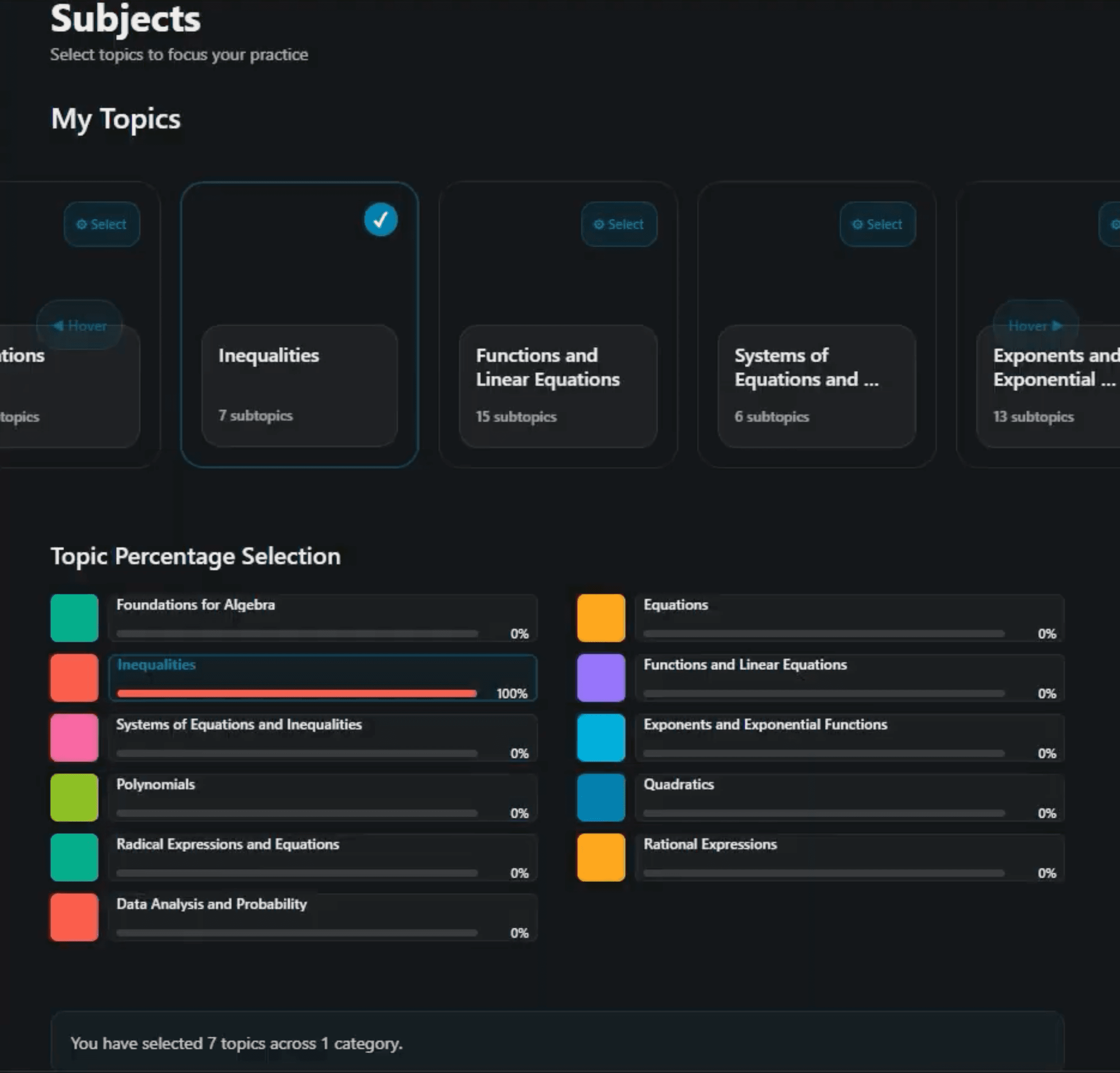Click the red swatch beside Inequalities

click(74, 678)
